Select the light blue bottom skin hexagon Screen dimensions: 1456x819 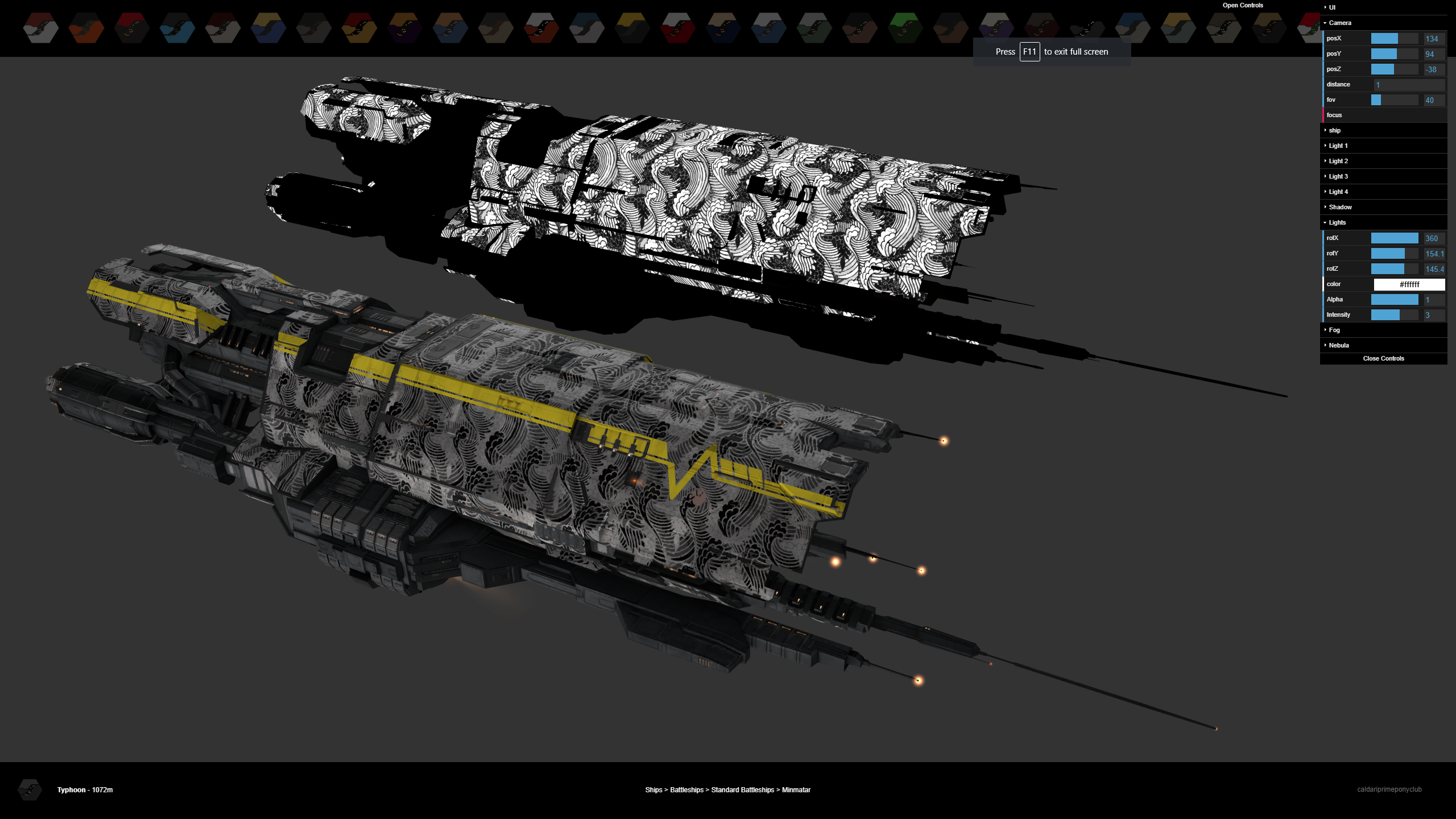tap(177, 28)
